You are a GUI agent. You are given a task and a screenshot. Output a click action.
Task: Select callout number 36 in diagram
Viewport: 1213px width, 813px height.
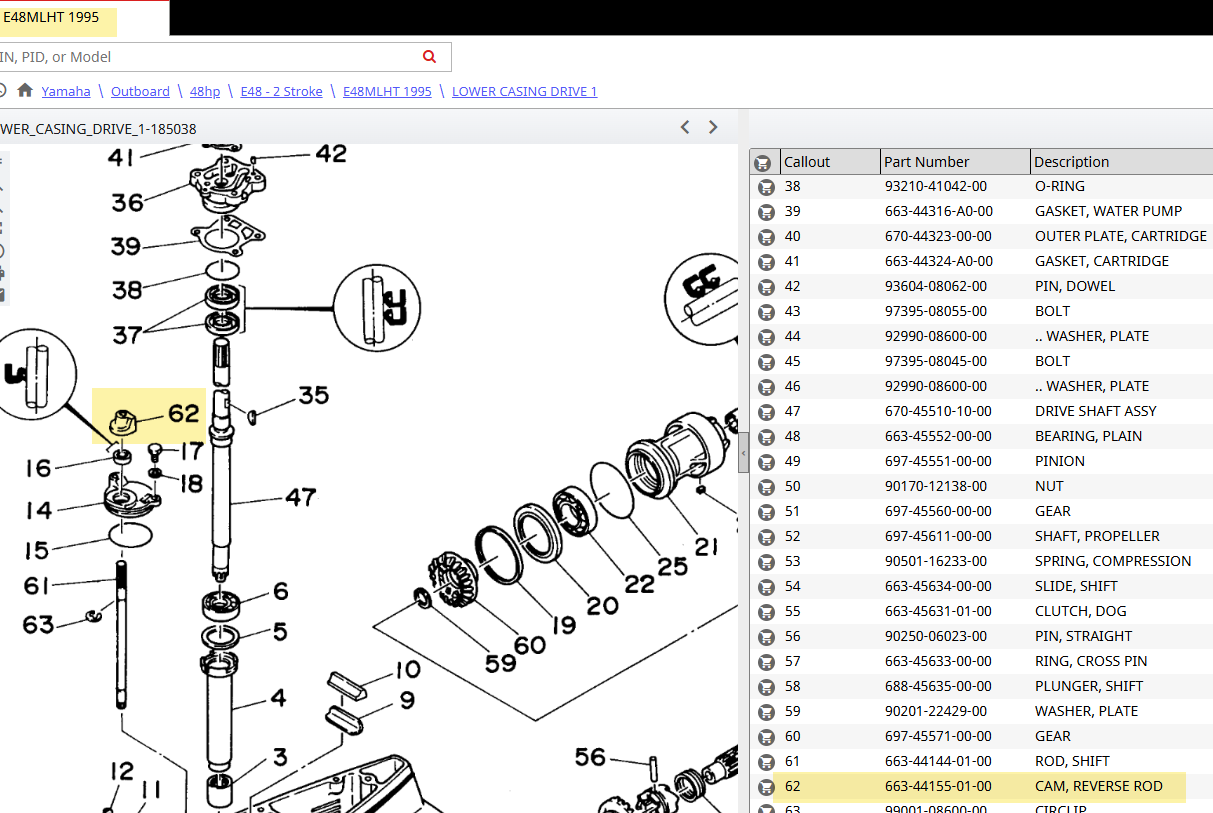pyautogui.click(x=127, y=203)
